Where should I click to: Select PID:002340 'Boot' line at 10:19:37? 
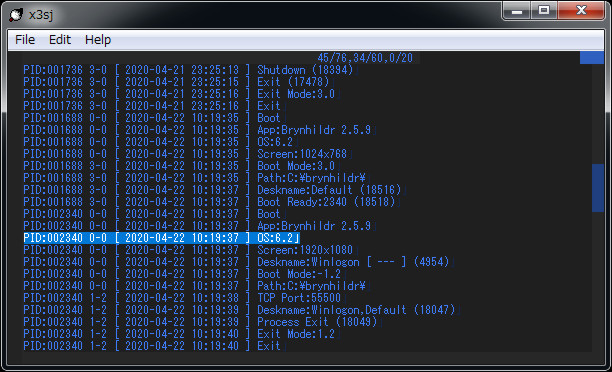[x=152, y=214]
